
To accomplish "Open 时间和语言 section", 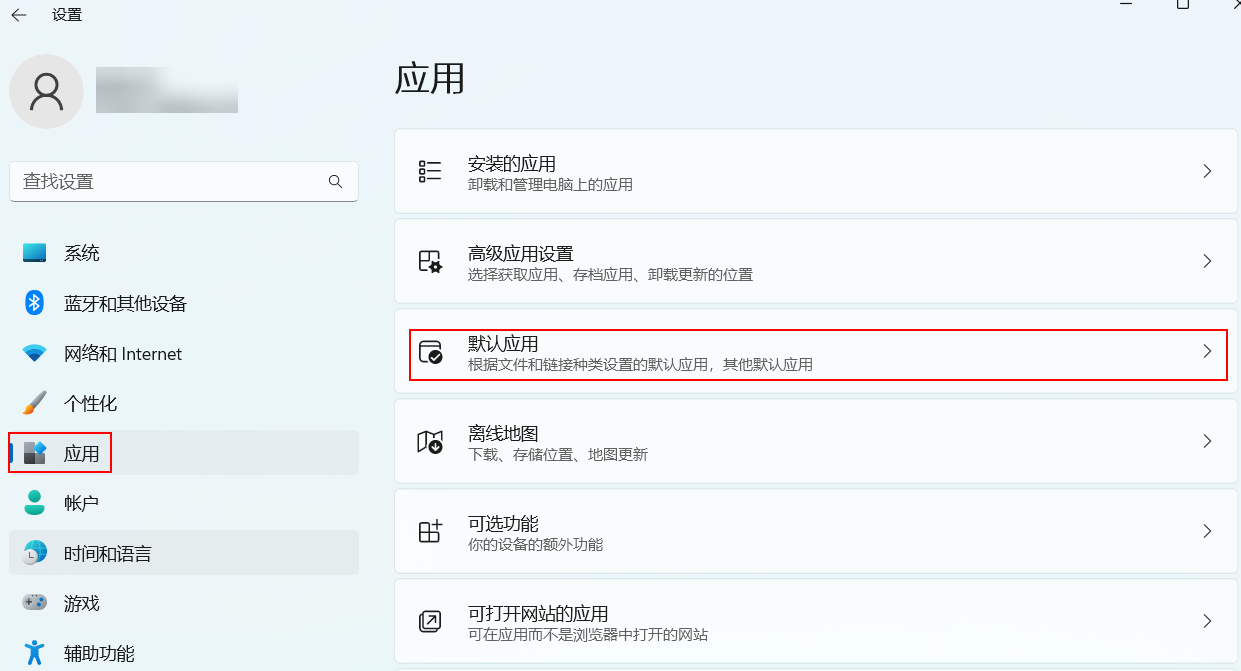I will 108,553.
